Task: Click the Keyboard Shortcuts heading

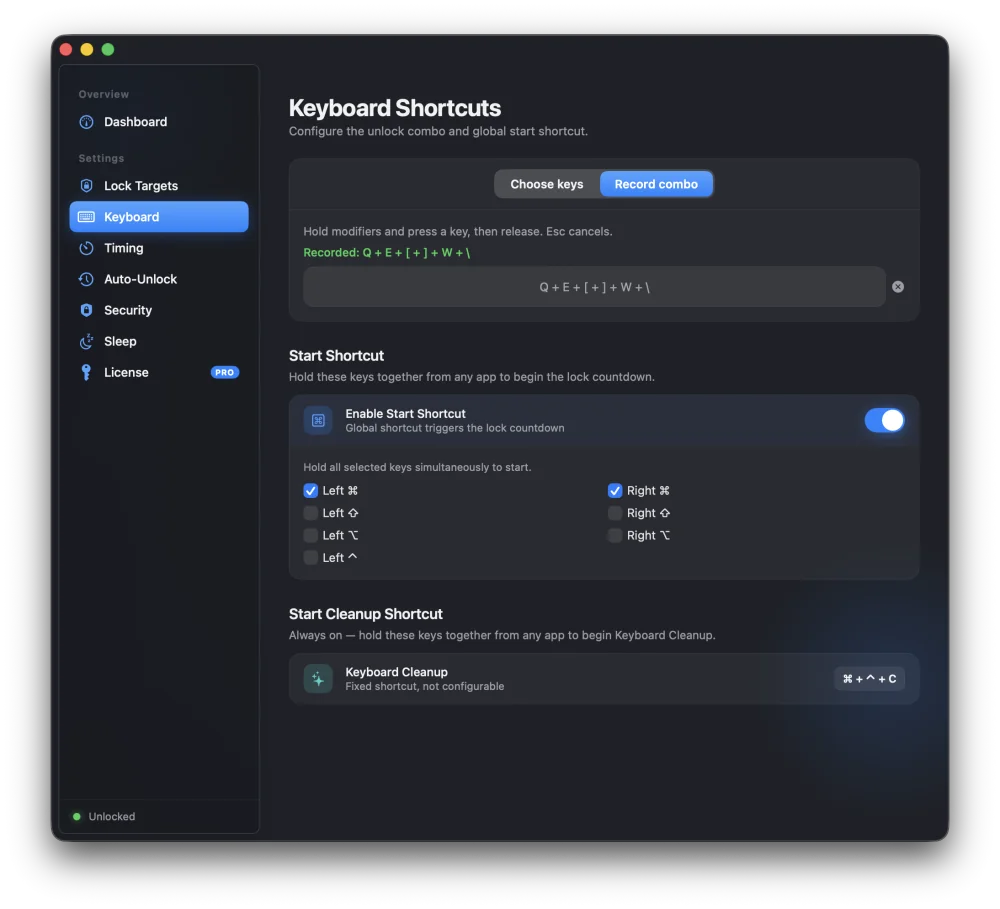Action: [x=395, y=108]
